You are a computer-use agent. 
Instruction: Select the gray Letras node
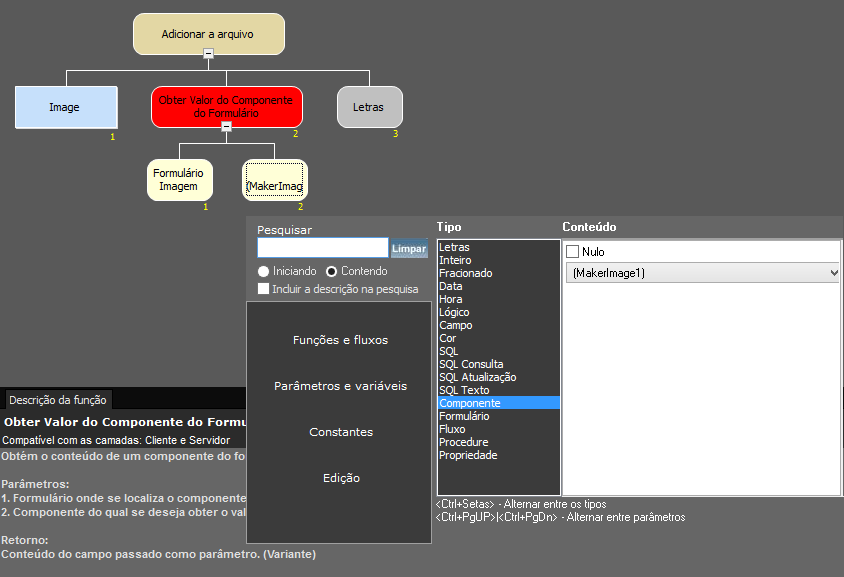(x=368, y=107)
